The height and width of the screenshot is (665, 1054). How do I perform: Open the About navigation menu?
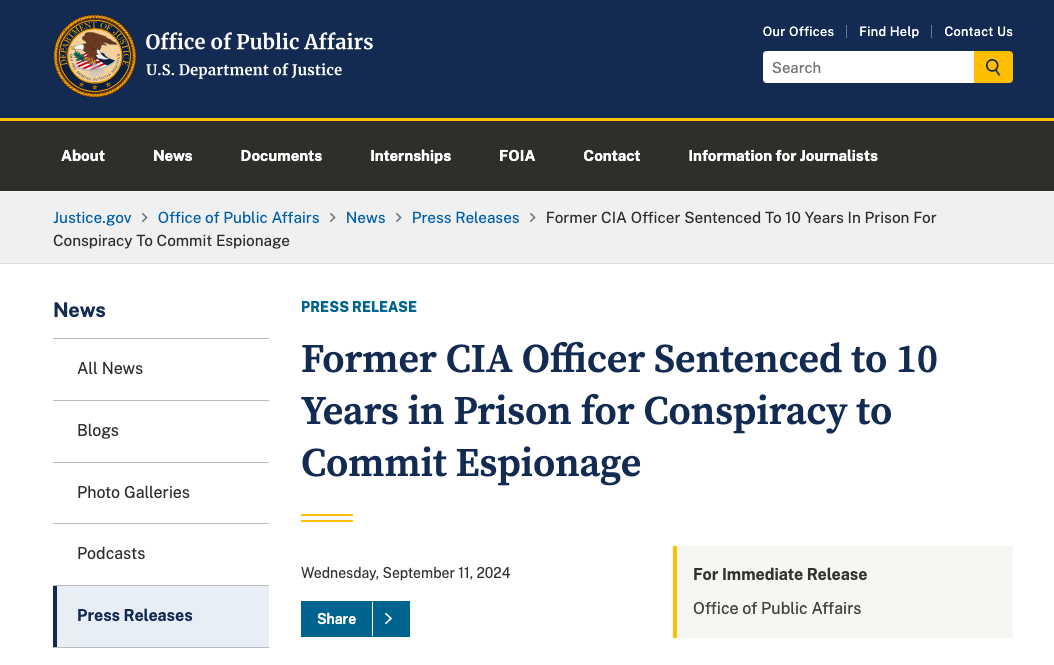83,156
